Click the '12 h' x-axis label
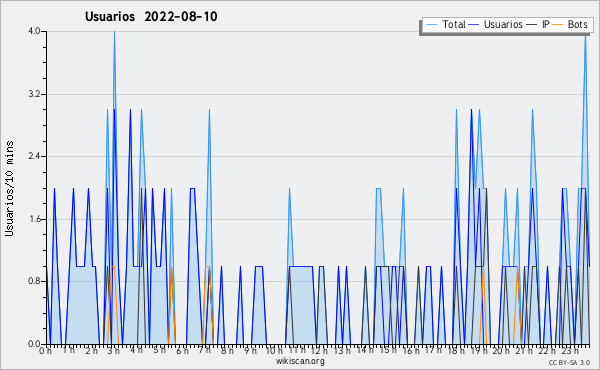This screenshot has height=370, width=600. [319, 351]
